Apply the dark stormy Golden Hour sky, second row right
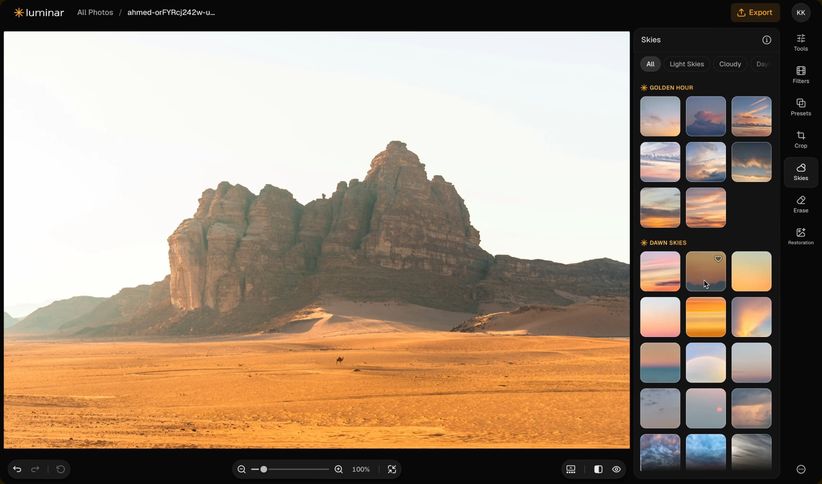 [x=751, y=162]
